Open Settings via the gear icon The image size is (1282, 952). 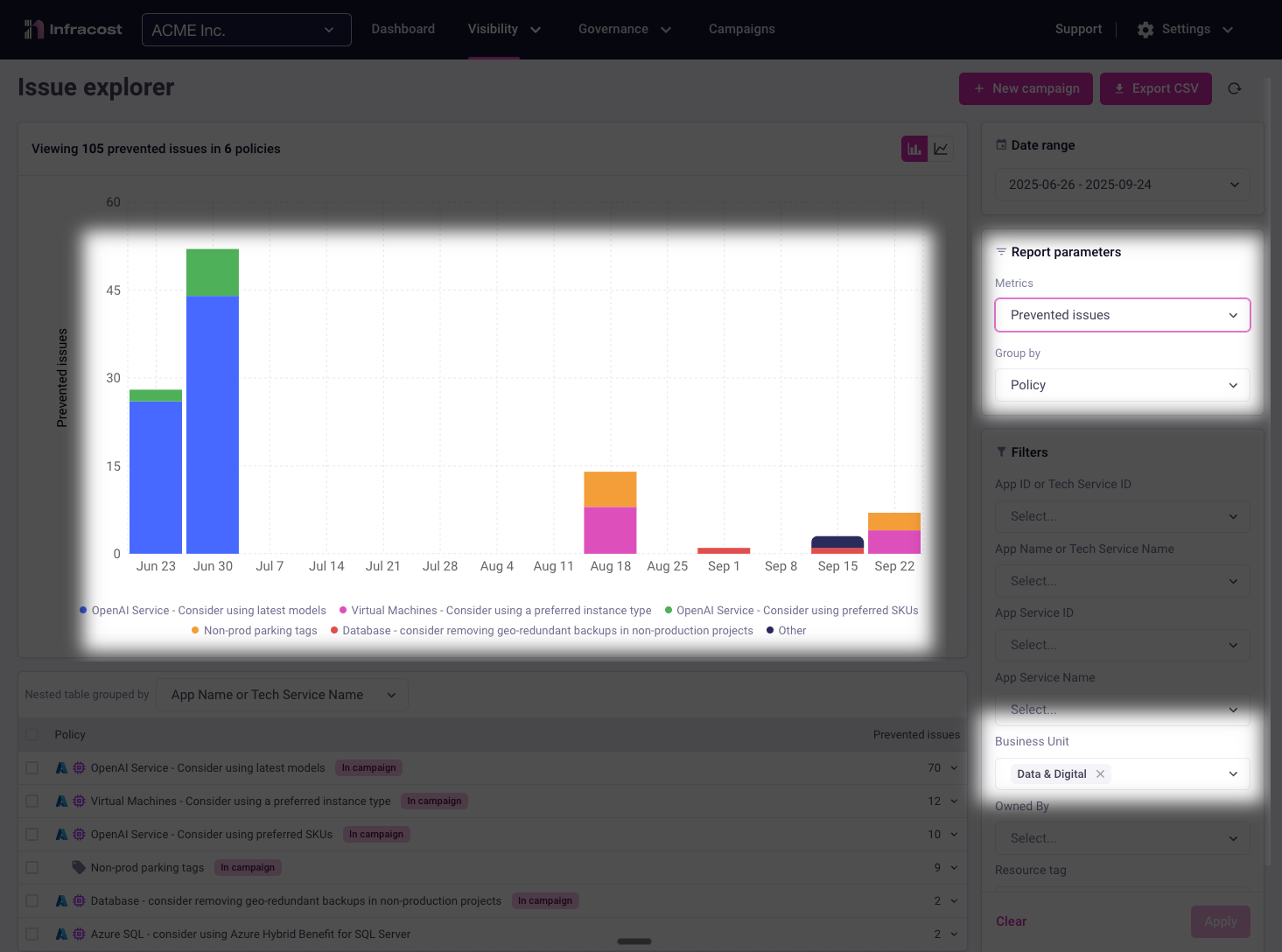[x=1145, y=30]
